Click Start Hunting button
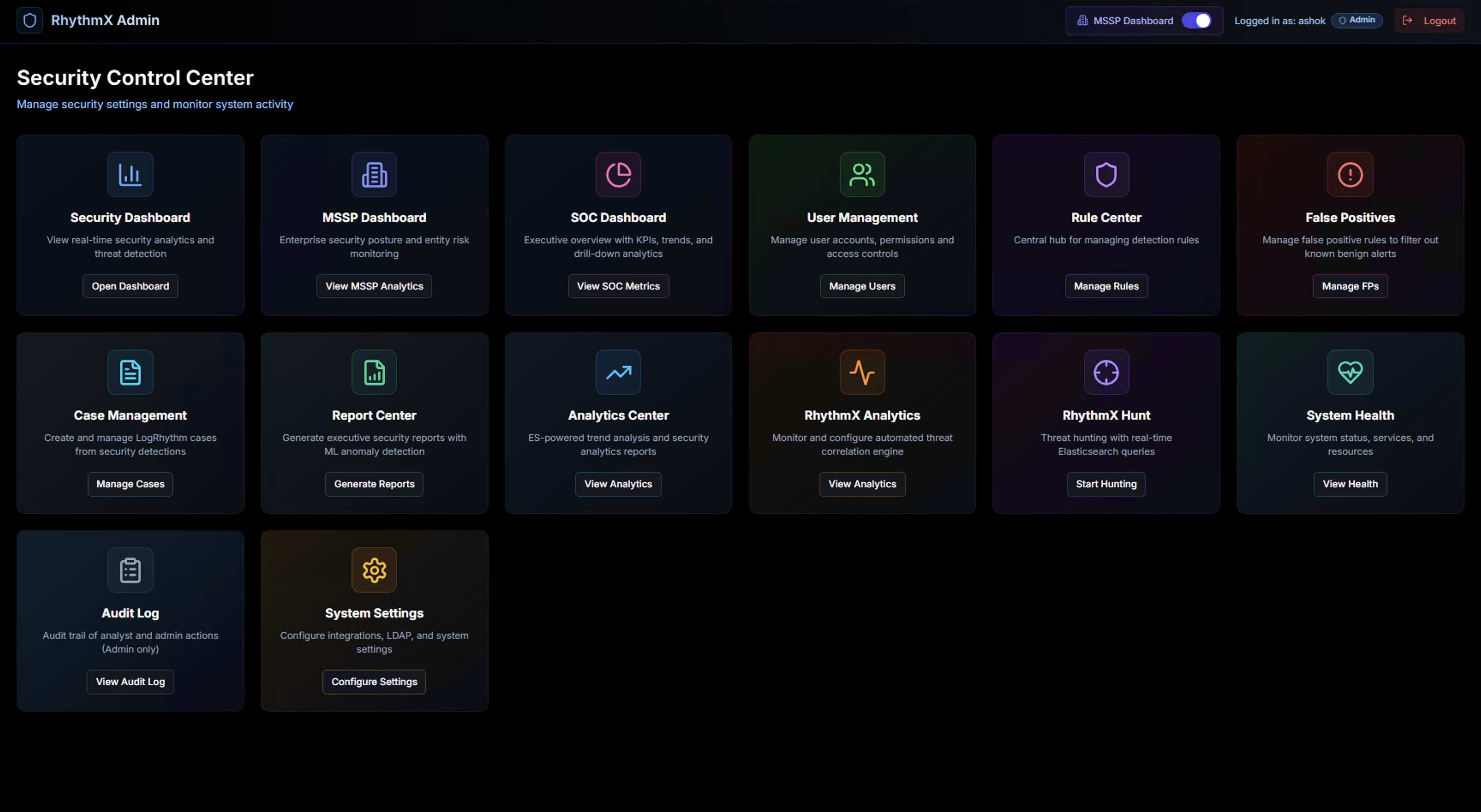The height and width of the screenshot is (812, 1481). [x=1106, y=484]
